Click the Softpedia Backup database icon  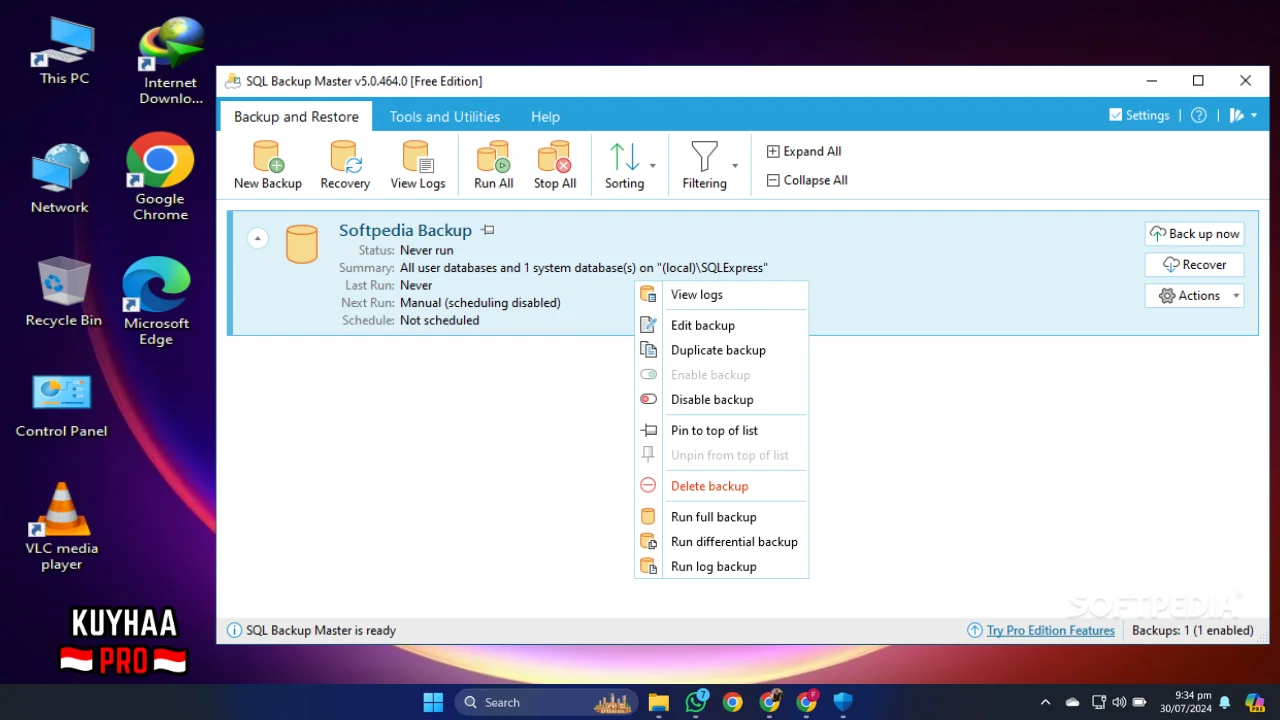301,244
